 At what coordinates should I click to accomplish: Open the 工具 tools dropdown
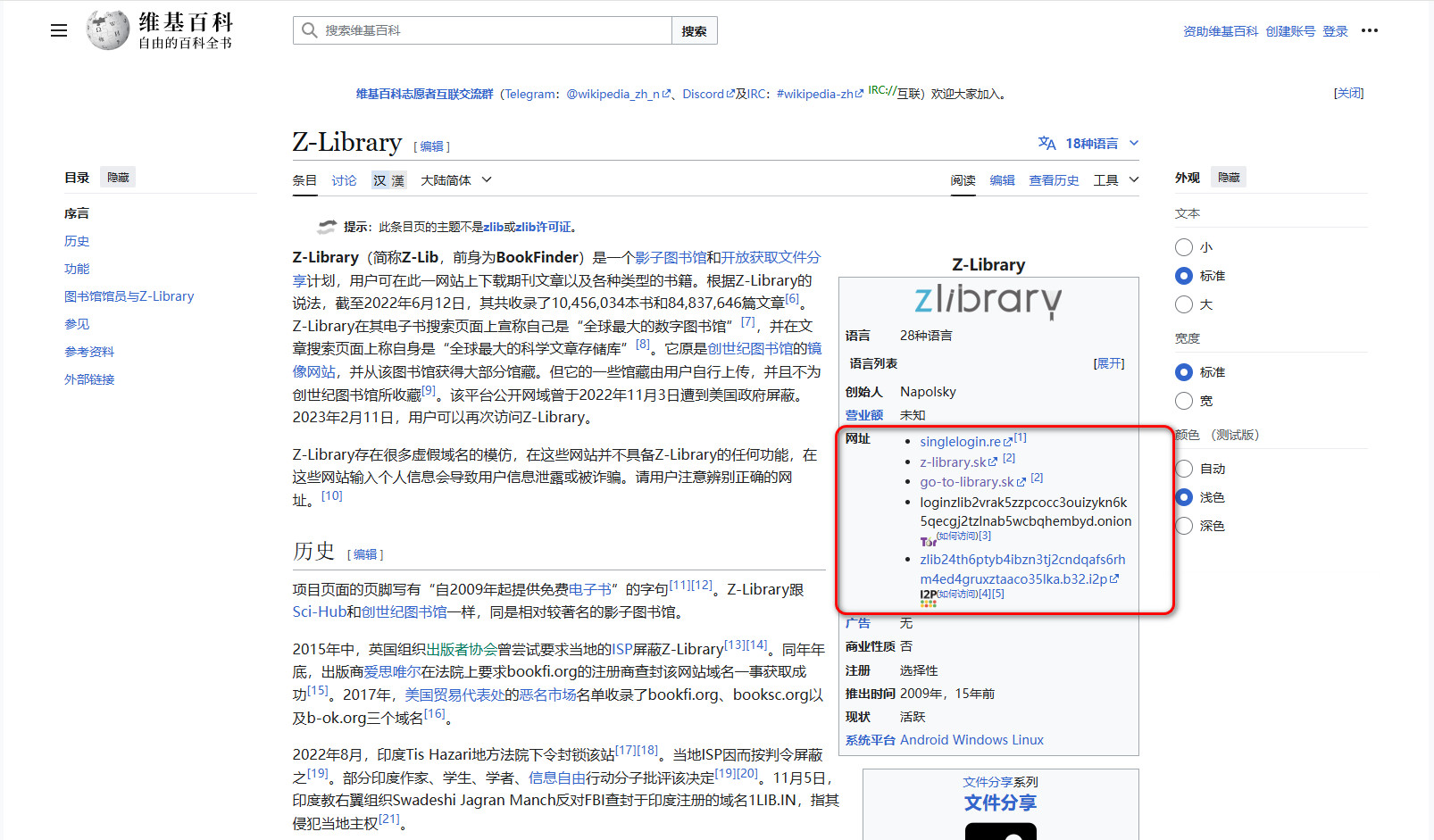[1116, 180]
